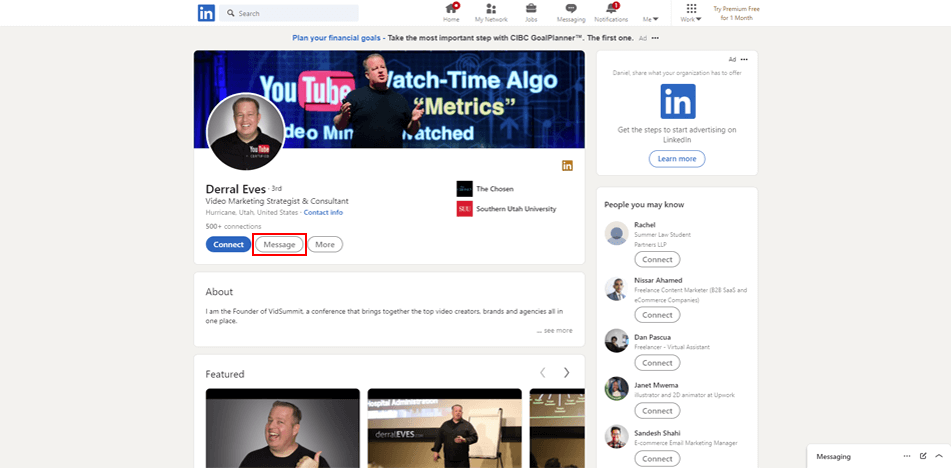Connect with Dan Pascua
Screen dimensions: 951x468
tap(657, 363)
